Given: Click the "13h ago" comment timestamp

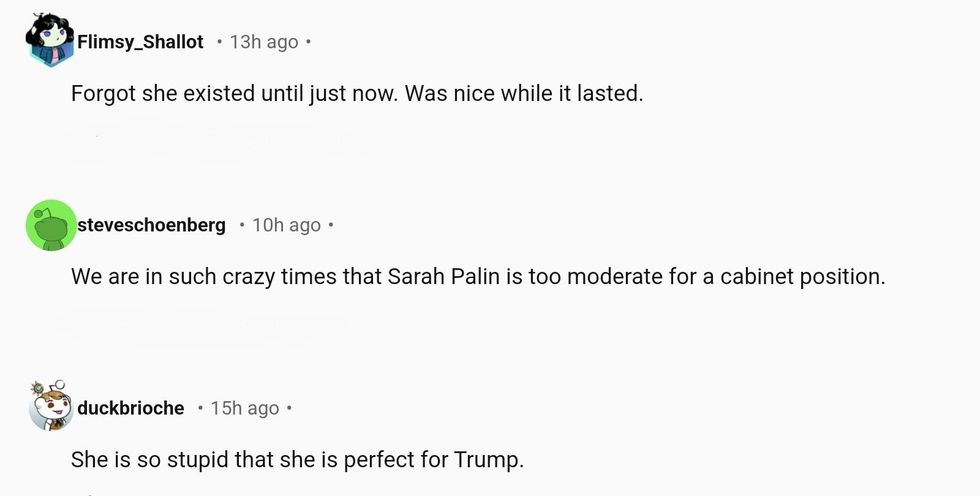Looking at the screenshot, I should point(264,42).
